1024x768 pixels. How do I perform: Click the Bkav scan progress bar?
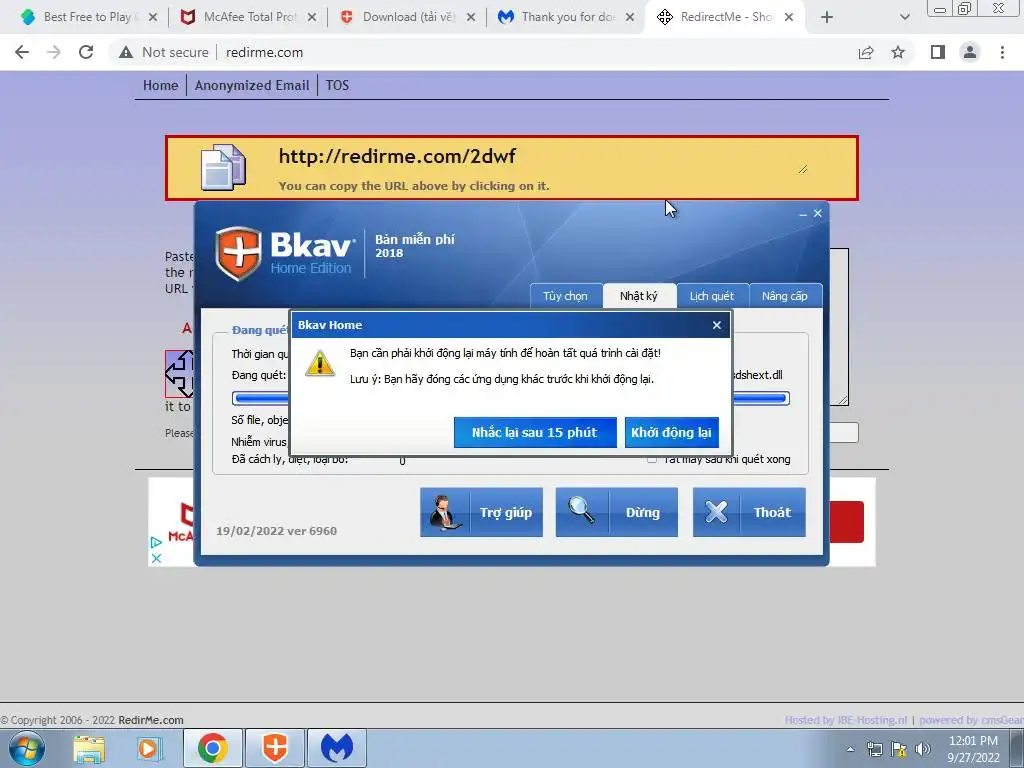click(511, 398)
